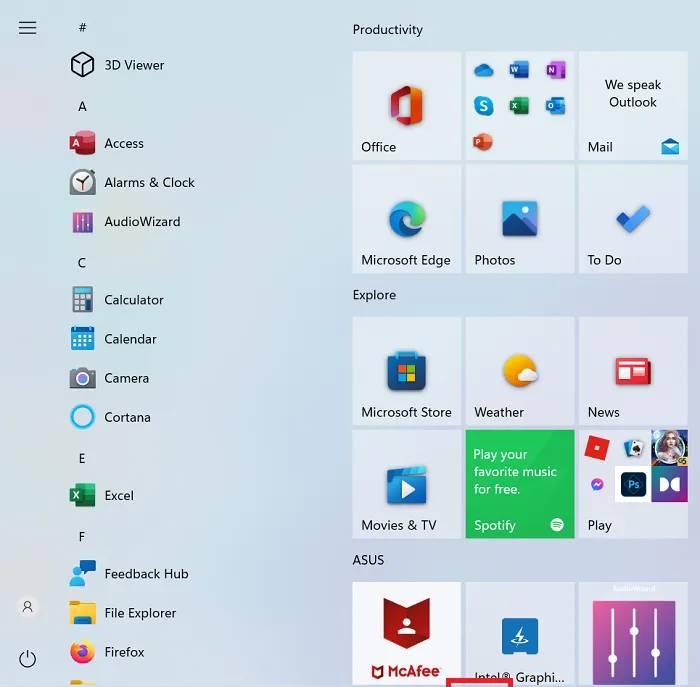
Task: Open File Explorer from the app list
Action: (123, 613)
